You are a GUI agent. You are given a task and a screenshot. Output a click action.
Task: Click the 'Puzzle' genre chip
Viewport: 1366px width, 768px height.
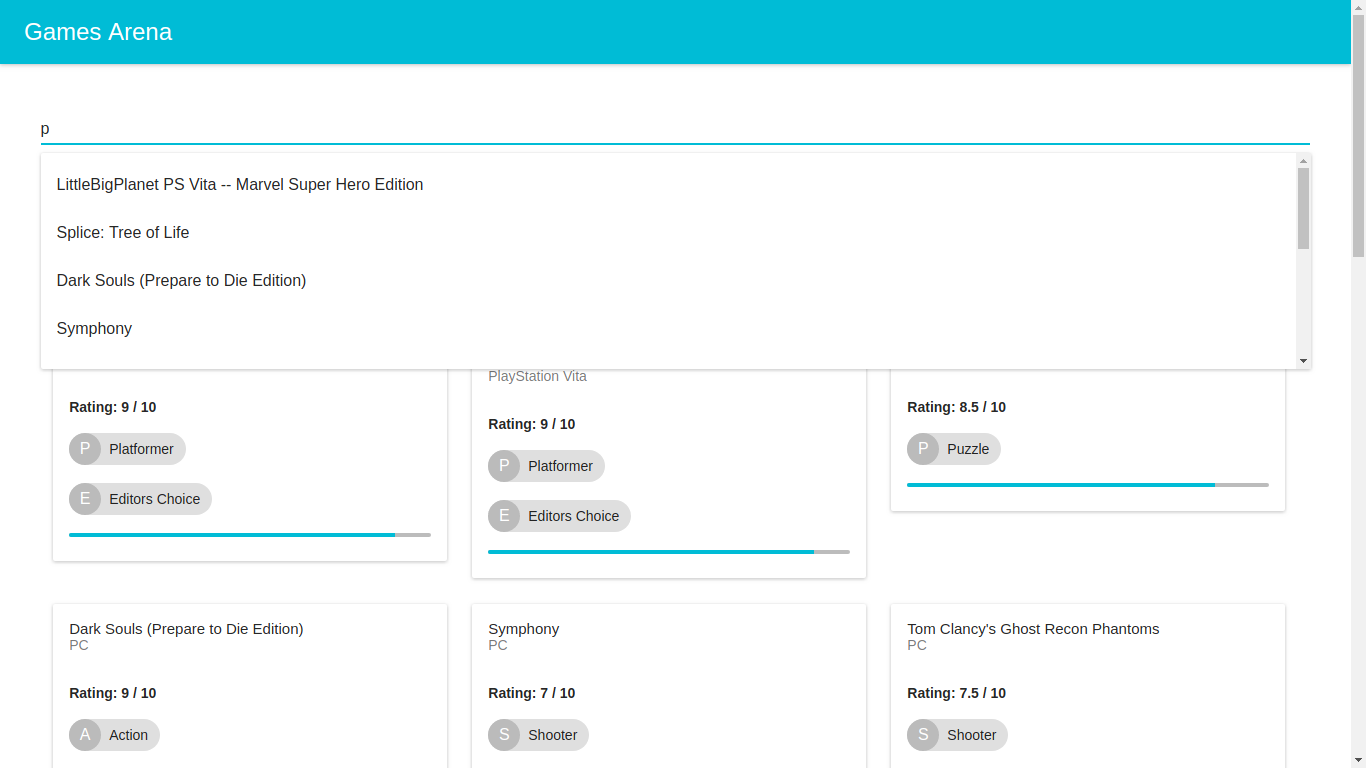[954, 449]
